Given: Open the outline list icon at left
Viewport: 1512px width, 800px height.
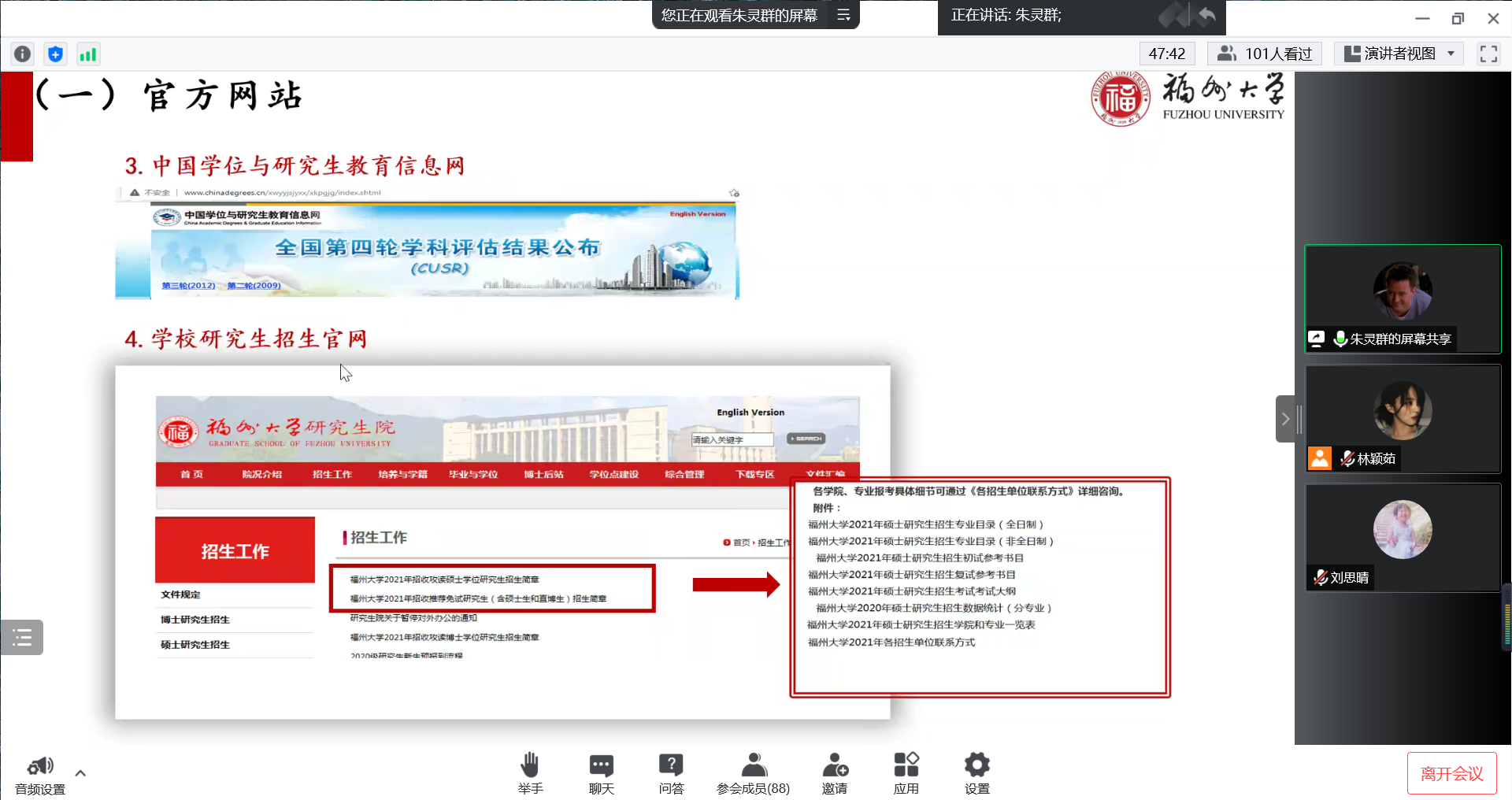Looking at the screenshot, I should (22, 638).
